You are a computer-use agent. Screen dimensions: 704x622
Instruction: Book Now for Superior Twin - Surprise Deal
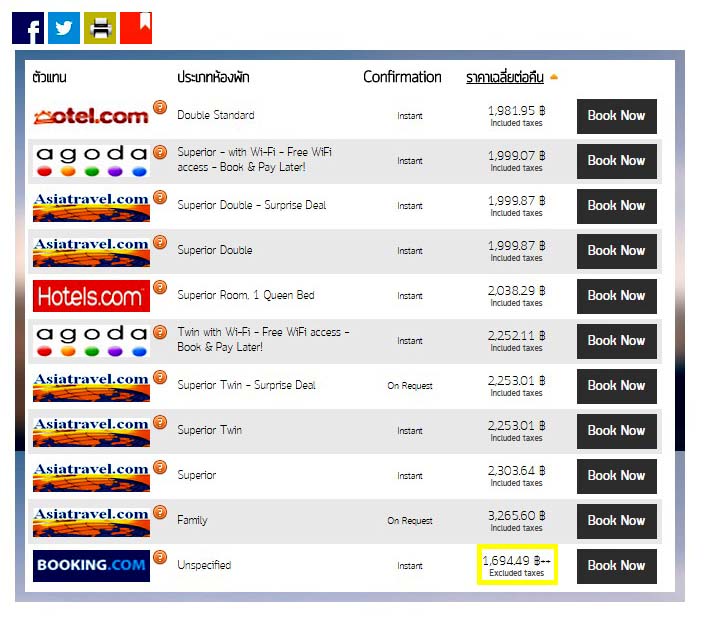point(616,386)
